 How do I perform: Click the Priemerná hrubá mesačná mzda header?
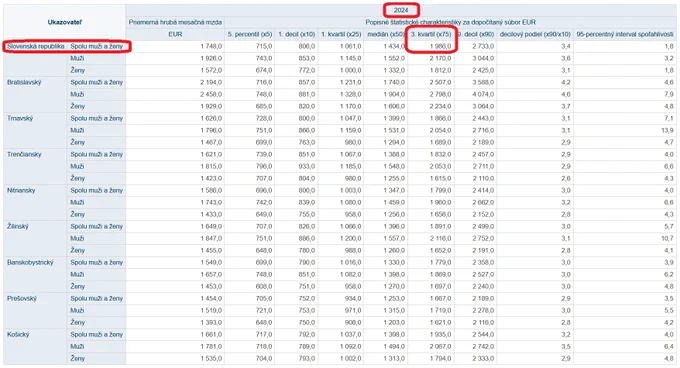pos(175,22)
